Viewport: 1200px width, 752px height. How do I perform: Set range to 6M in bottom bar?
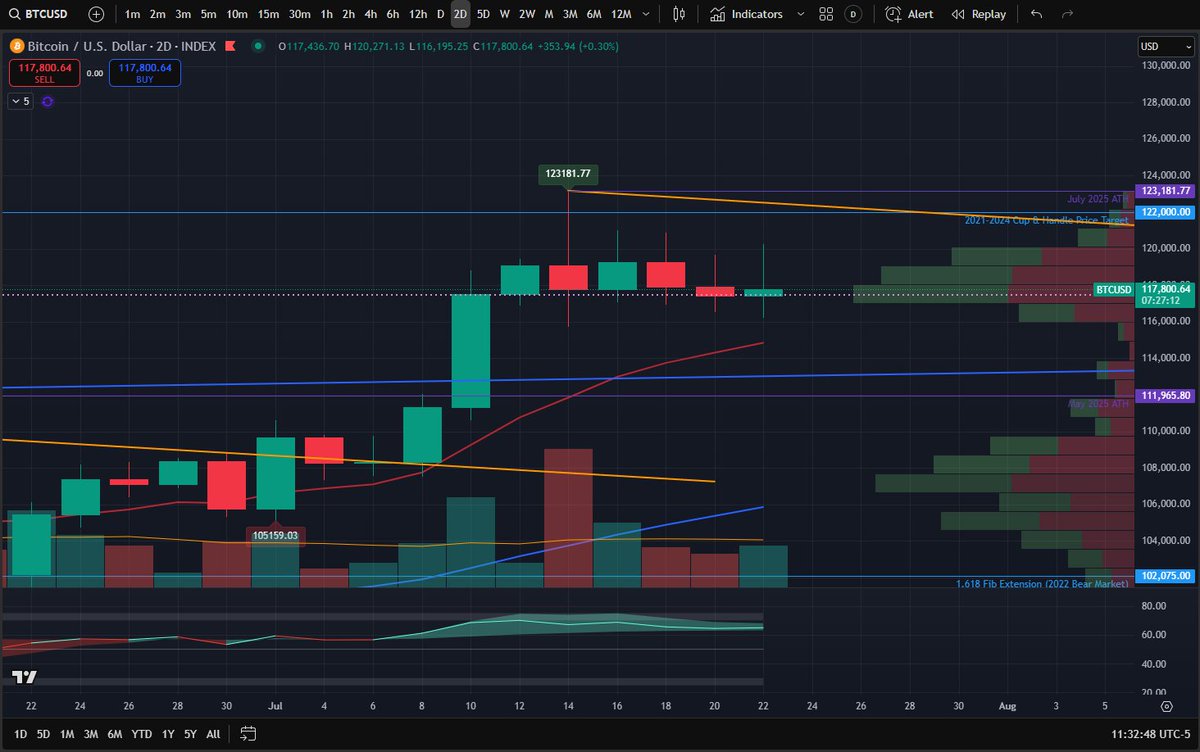pyautogui.click(x=115, y=734)
